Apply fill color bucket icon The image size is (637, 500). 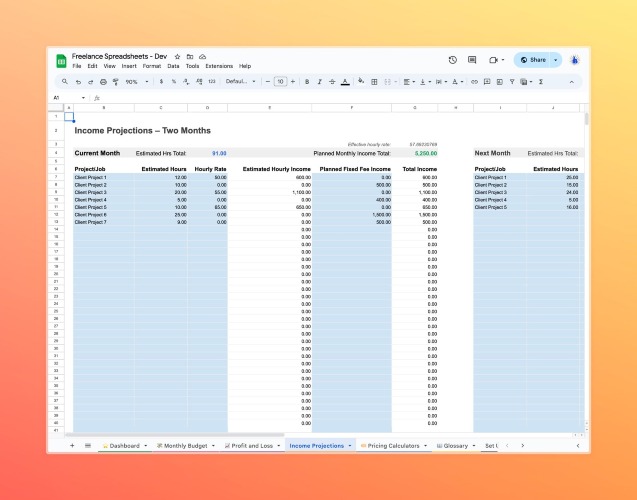point(361,81)
